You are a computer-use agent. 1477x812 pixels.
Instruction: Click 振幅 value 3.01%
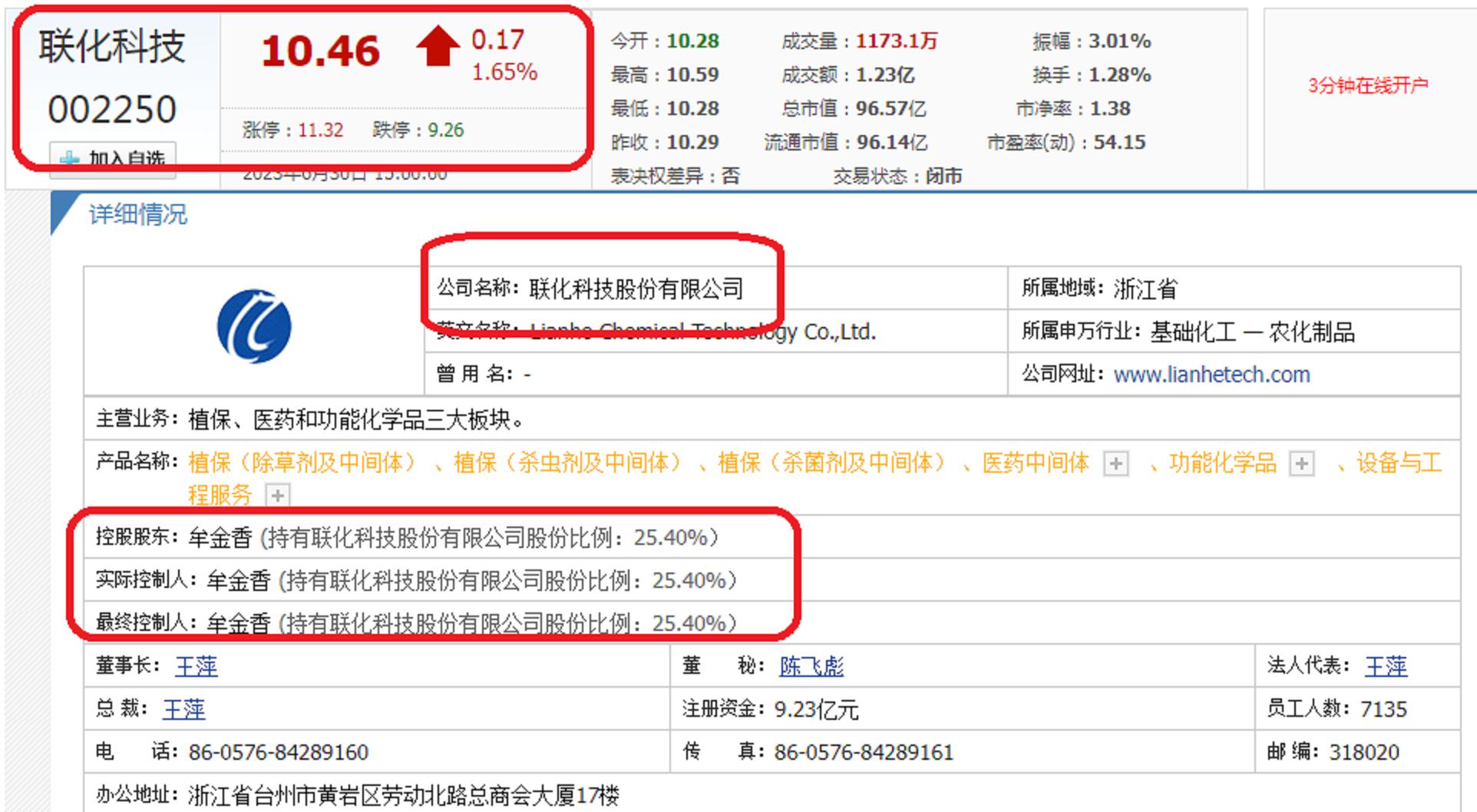[1119, 41]
